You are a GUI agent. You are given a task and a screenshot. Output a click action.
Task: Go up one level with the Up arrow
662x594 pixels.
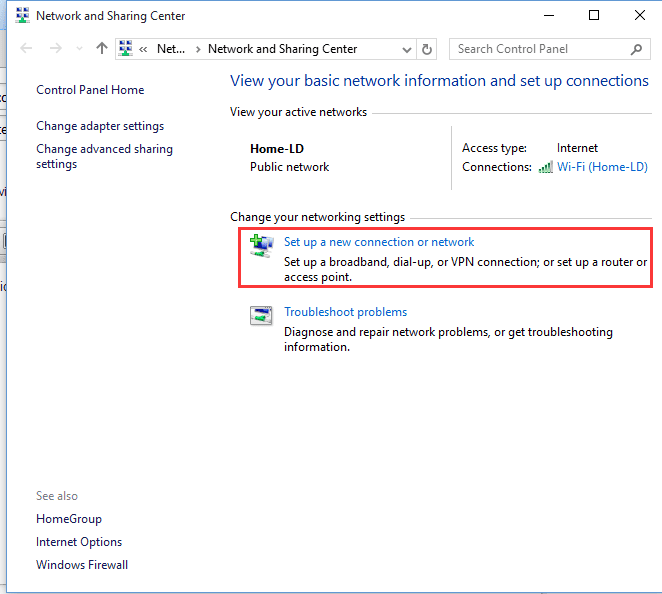coord(102,48)
